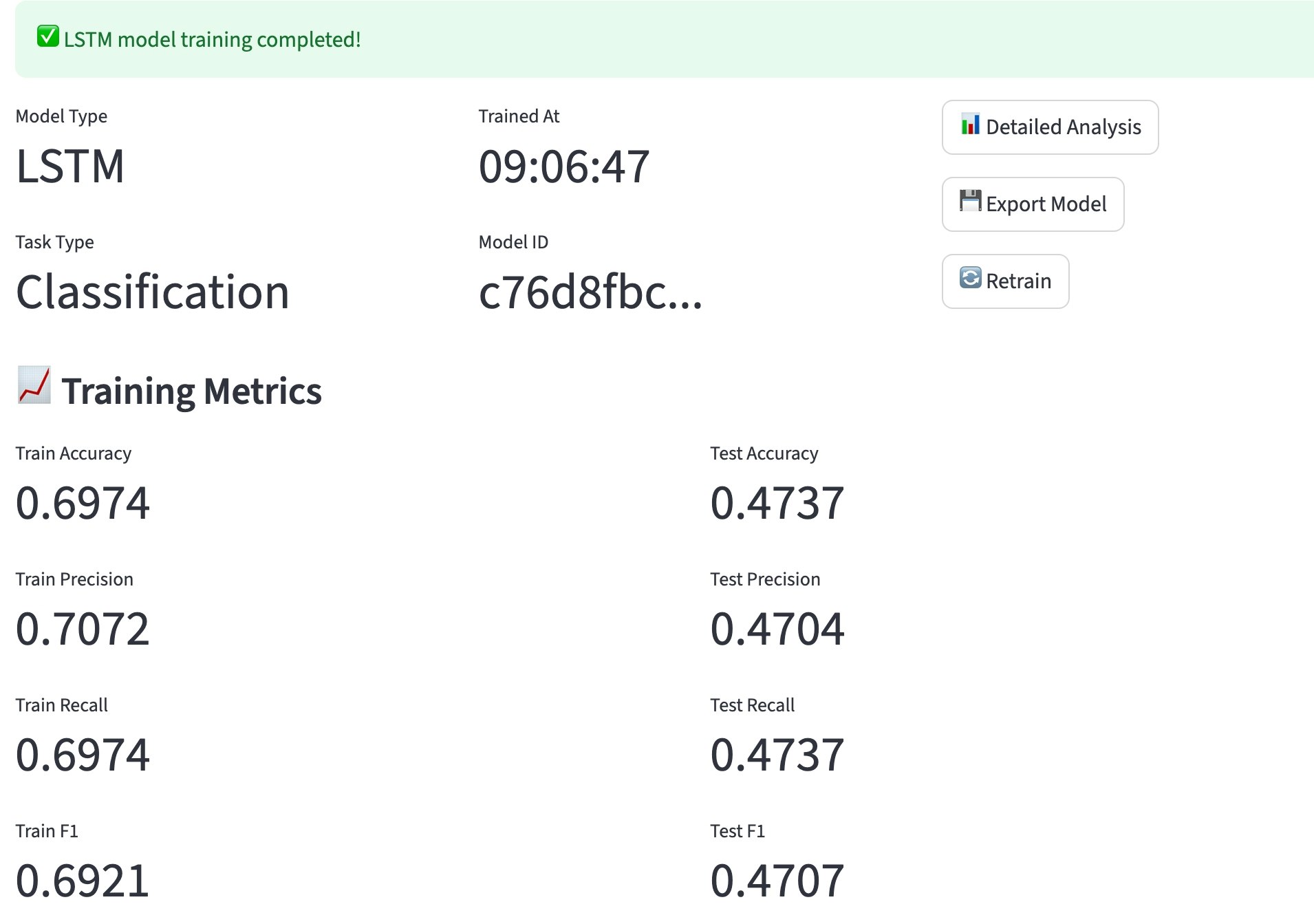
Task: Click the Trained At timestamp 09:06:47
Action: tap(564, 167)
